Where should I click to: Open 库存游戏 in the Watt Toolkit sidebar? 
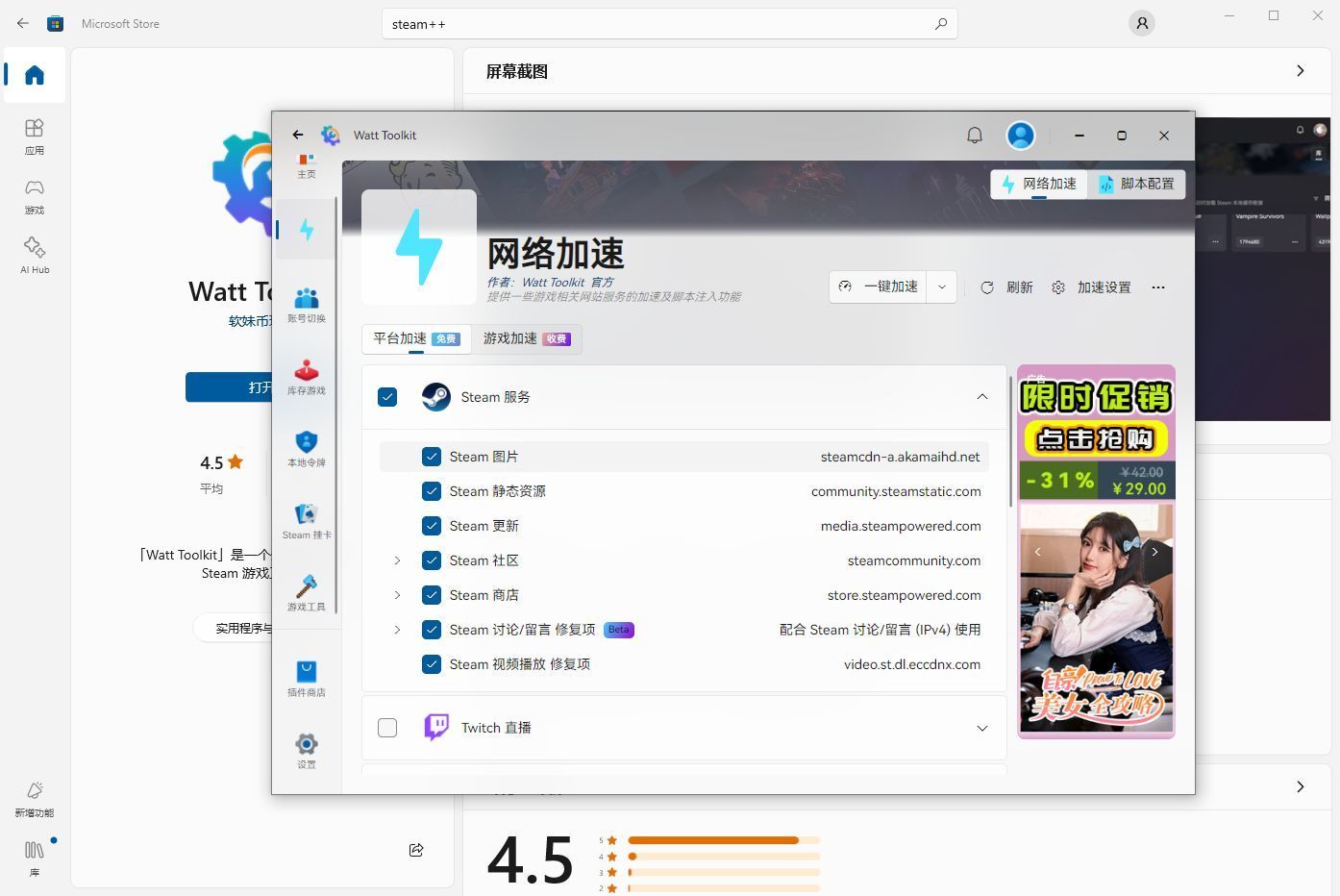pos(307,377)
